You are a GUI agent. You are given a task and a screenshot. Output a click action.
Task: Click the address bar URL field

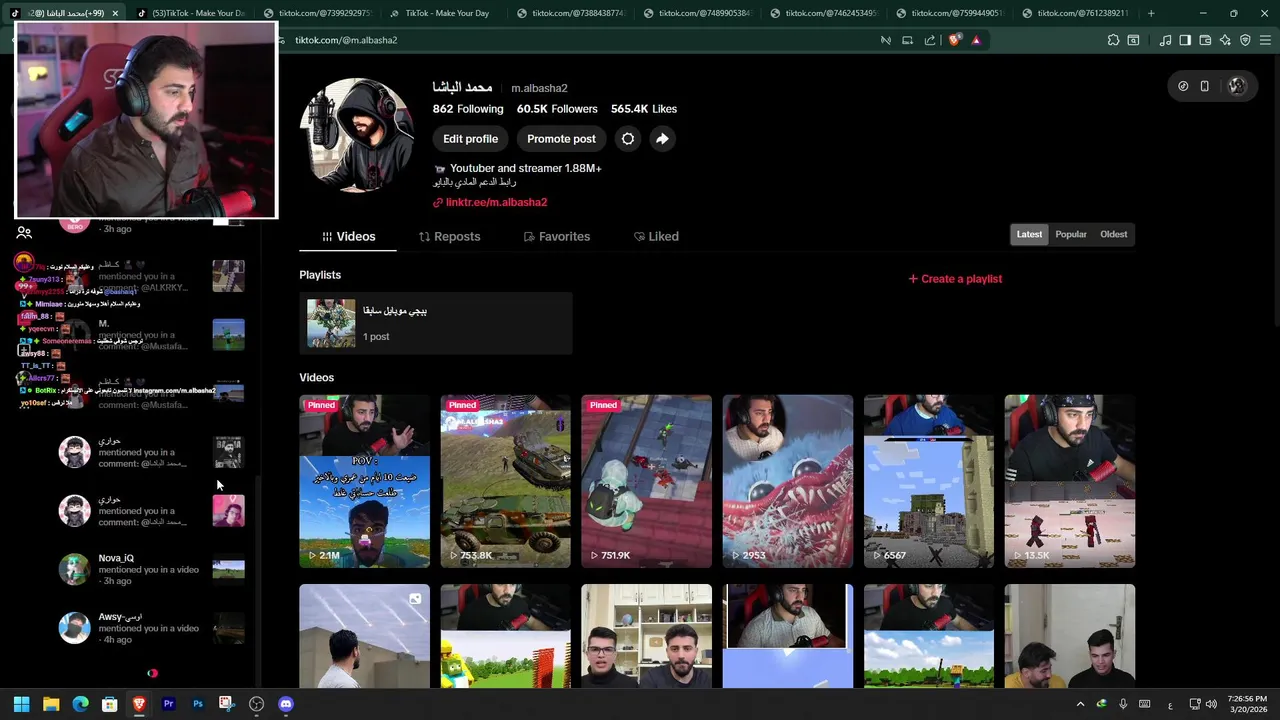point(580,40)
